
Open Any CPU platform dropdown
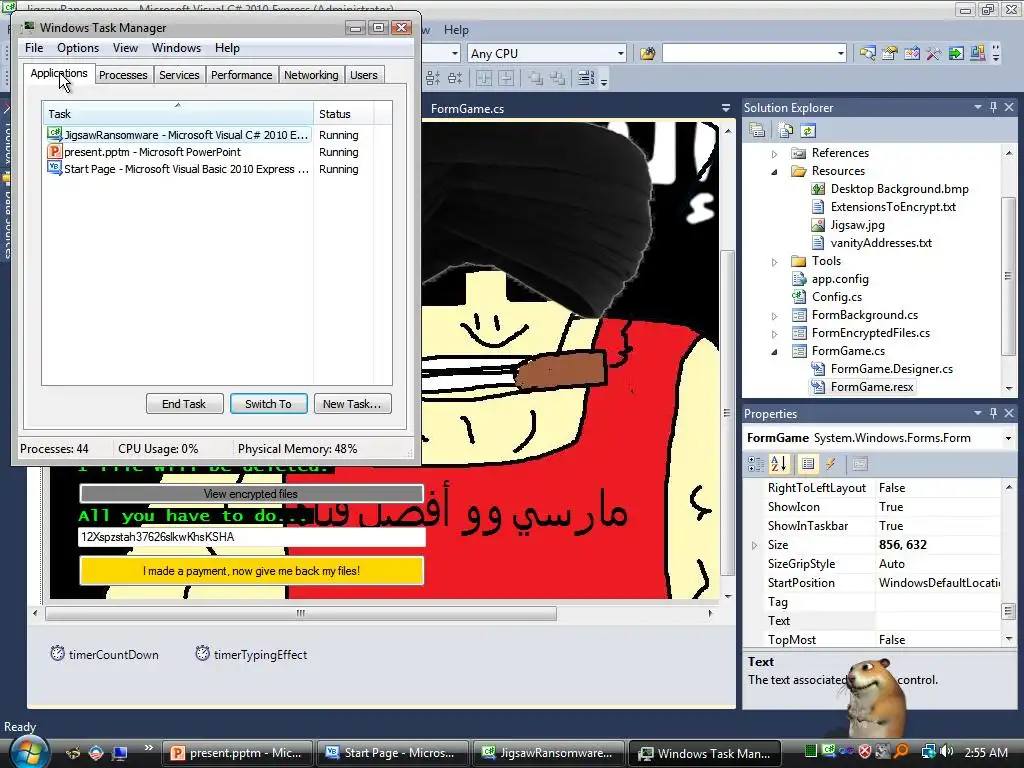(x=620, y=54)
